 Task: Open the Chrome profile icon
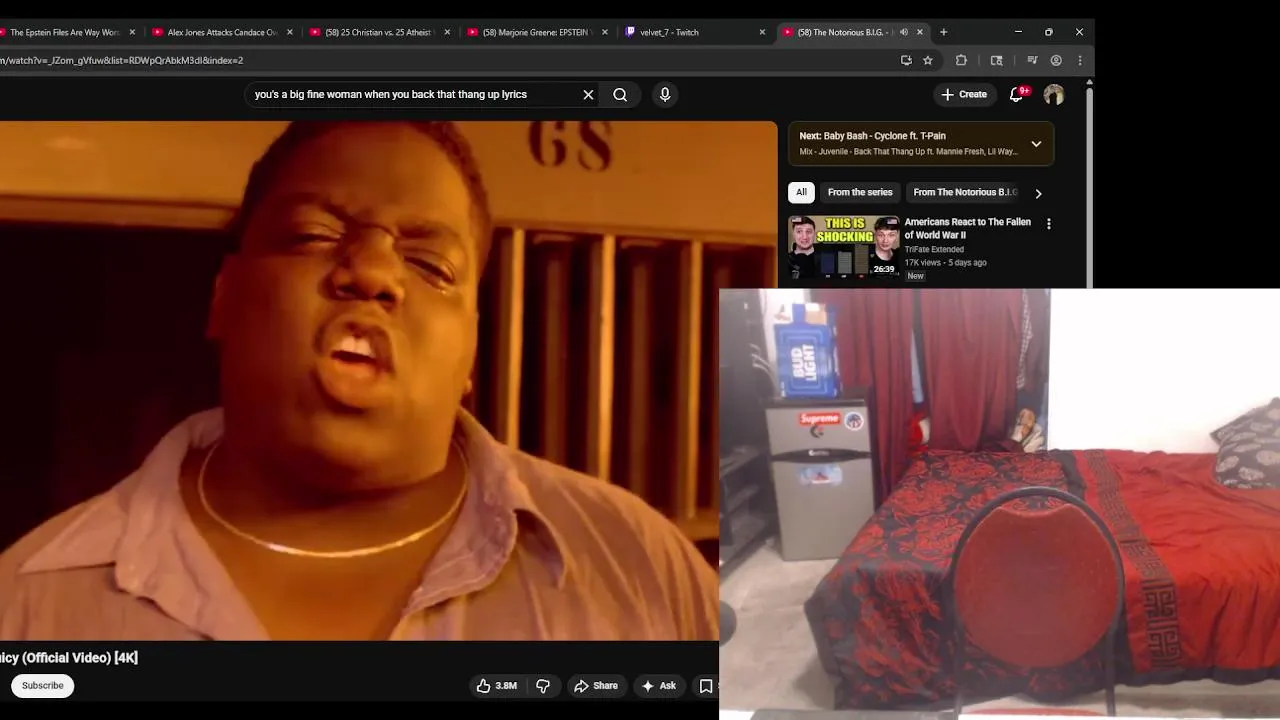(1056, 60)
